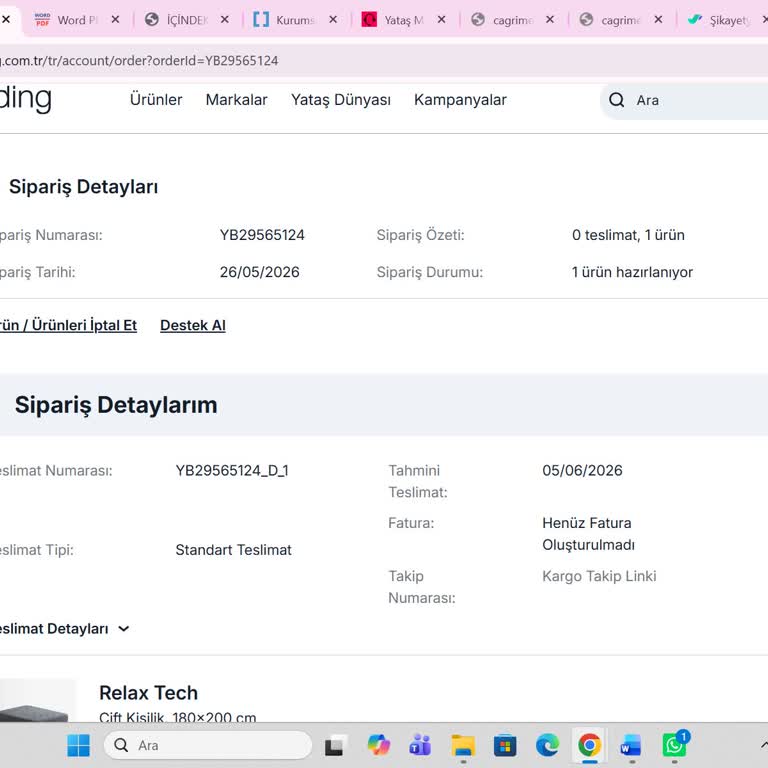Image resolution: width=768 pixels, height=768 pixels.
Task: Click the status 1 ürün hazırlanıyor
Action: 632,272
